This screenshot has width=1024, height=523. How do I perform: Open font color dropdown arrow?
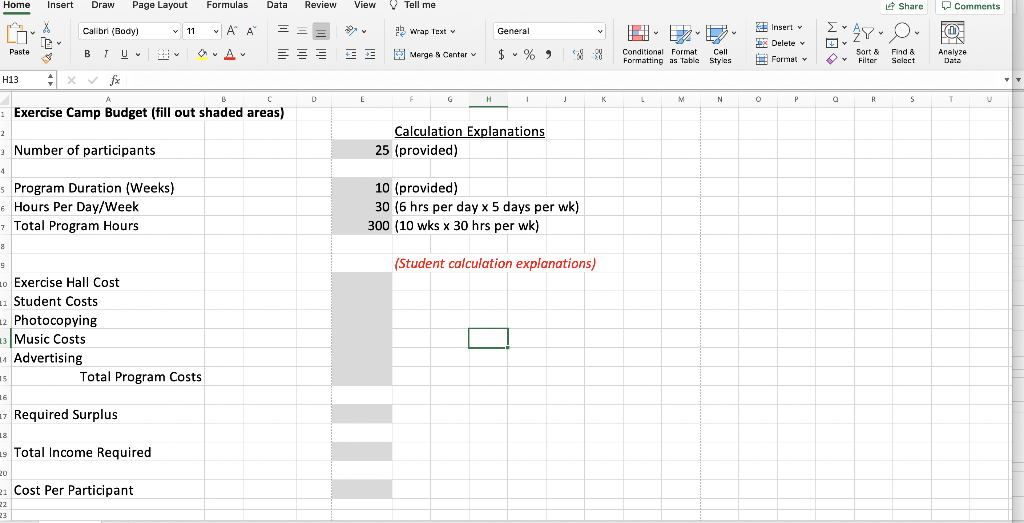click(x=242, y=55)
